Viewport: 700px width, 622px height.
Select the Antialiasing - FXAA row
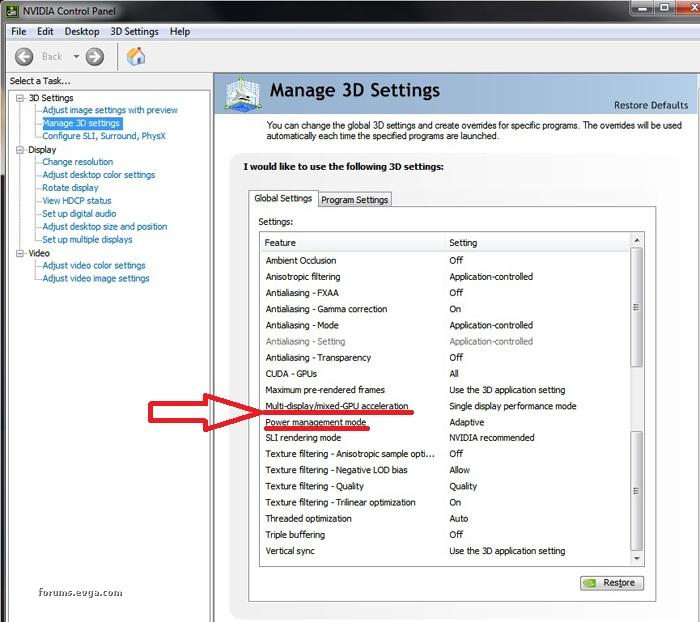pos(445,293)
